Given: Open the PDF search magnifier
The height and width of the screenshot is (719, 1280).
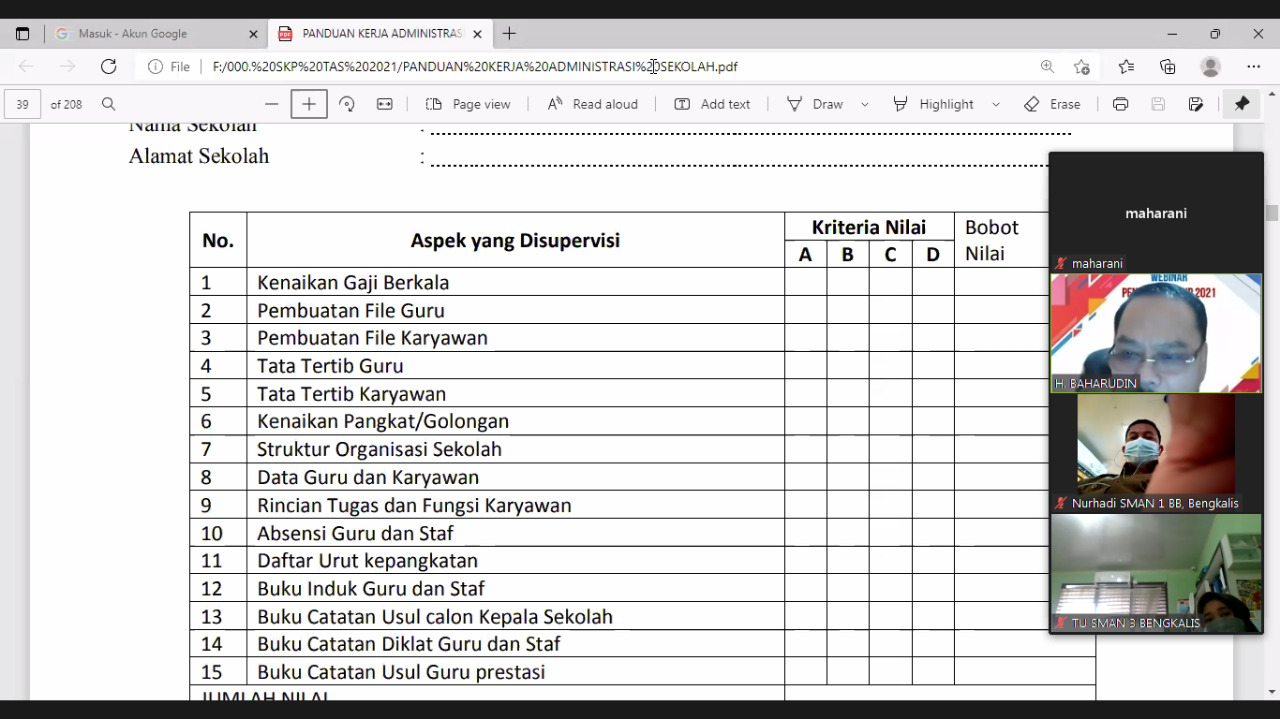Looking at the screenshot, I should click(109, 104).
